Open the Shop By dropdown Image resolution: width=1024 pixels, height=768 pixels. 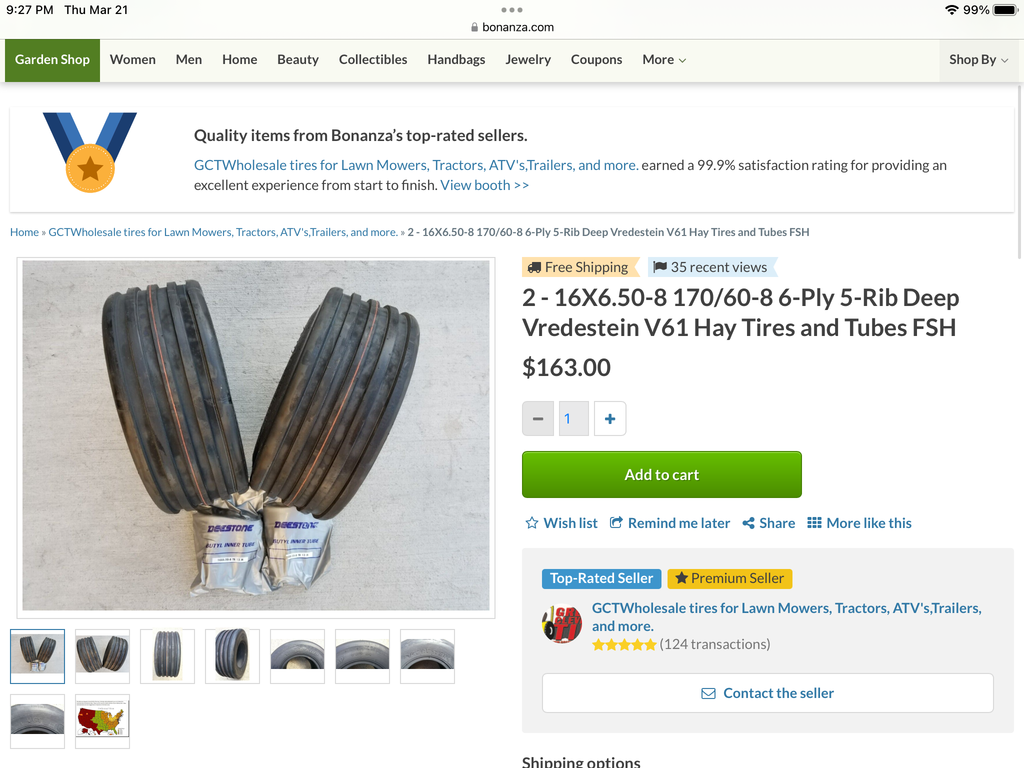point(978,60)
